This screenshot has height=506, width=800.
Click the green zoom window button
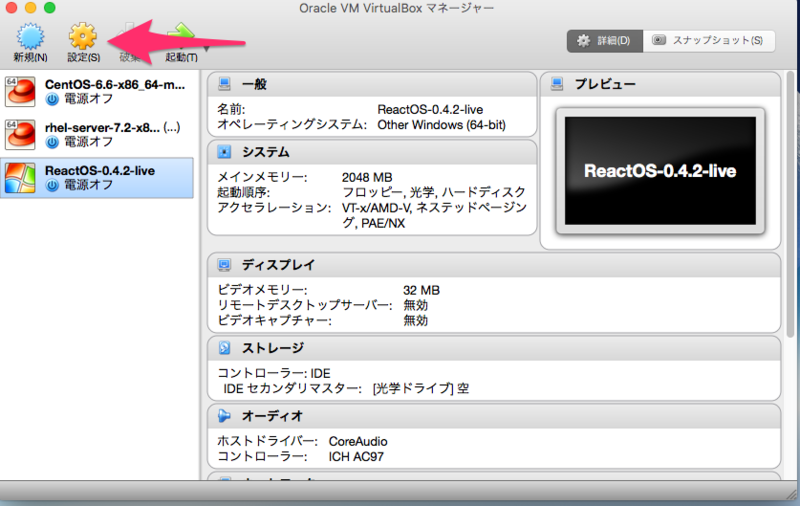49,7
